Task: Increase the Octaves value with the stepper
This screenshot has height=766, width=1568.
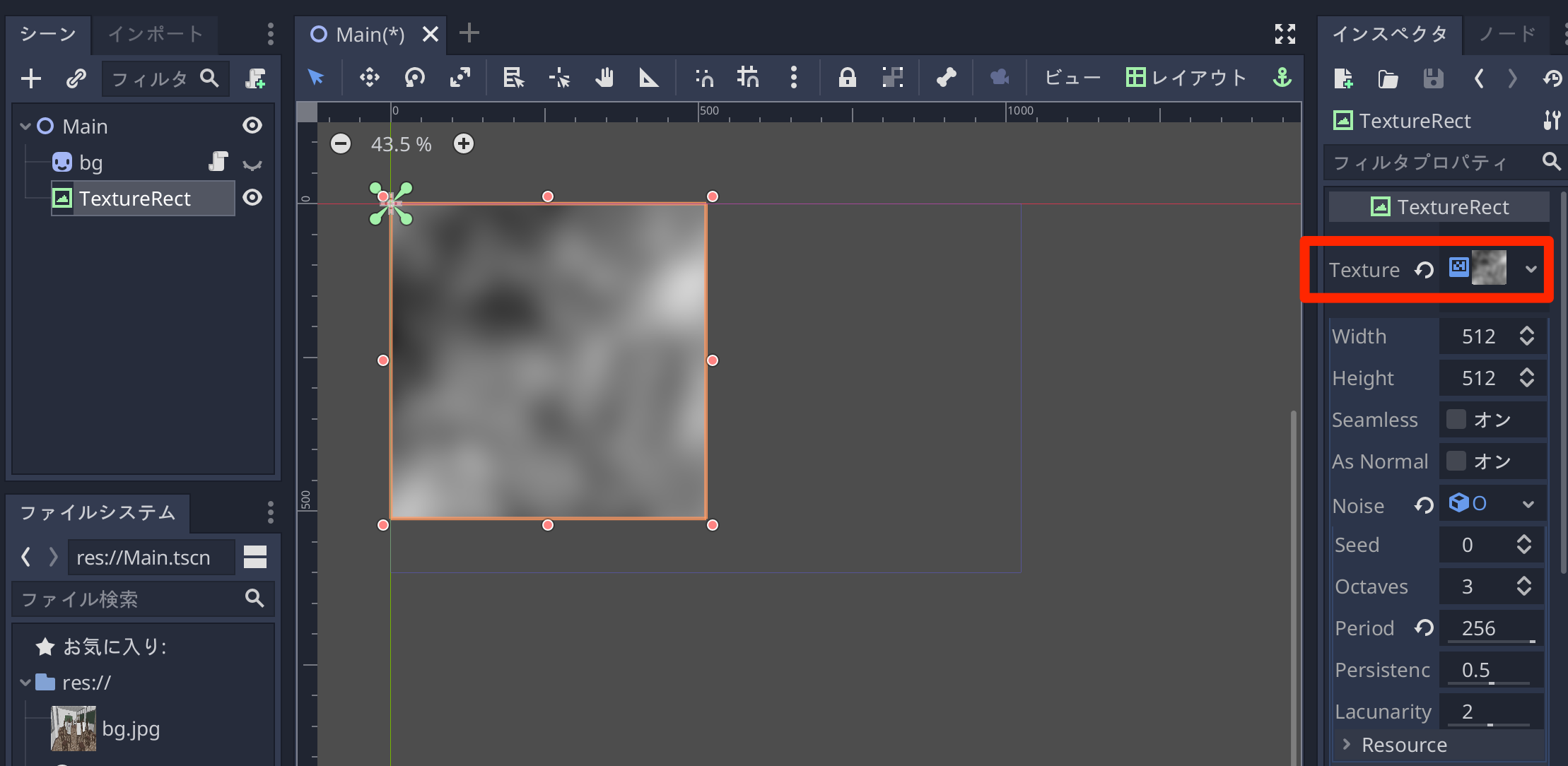Action: click(1523, 582)
